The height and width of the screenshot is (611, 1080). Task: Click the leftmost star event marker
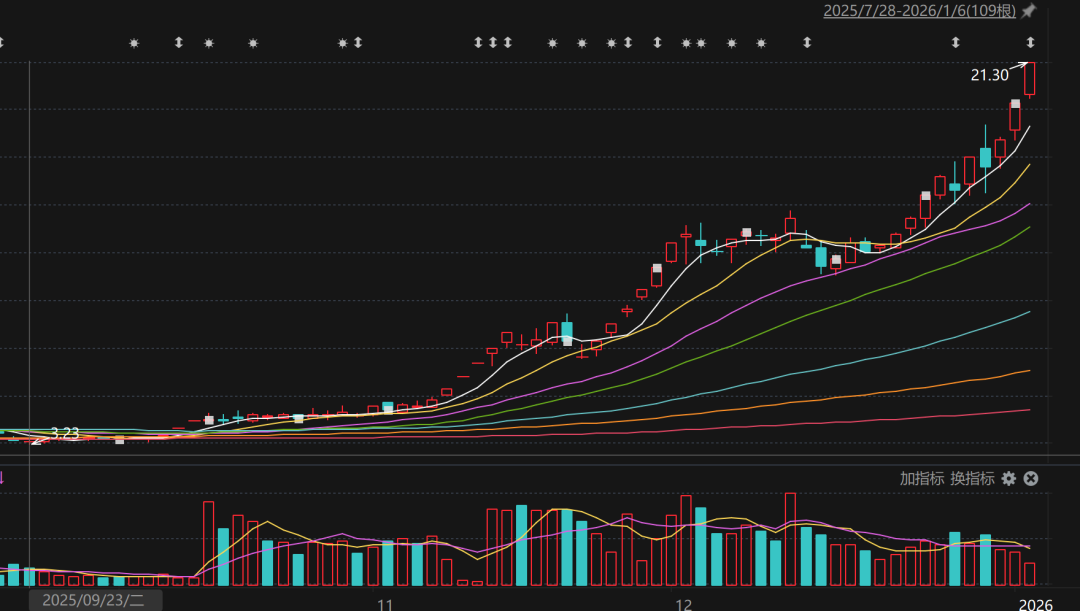[x=134, y=43]
